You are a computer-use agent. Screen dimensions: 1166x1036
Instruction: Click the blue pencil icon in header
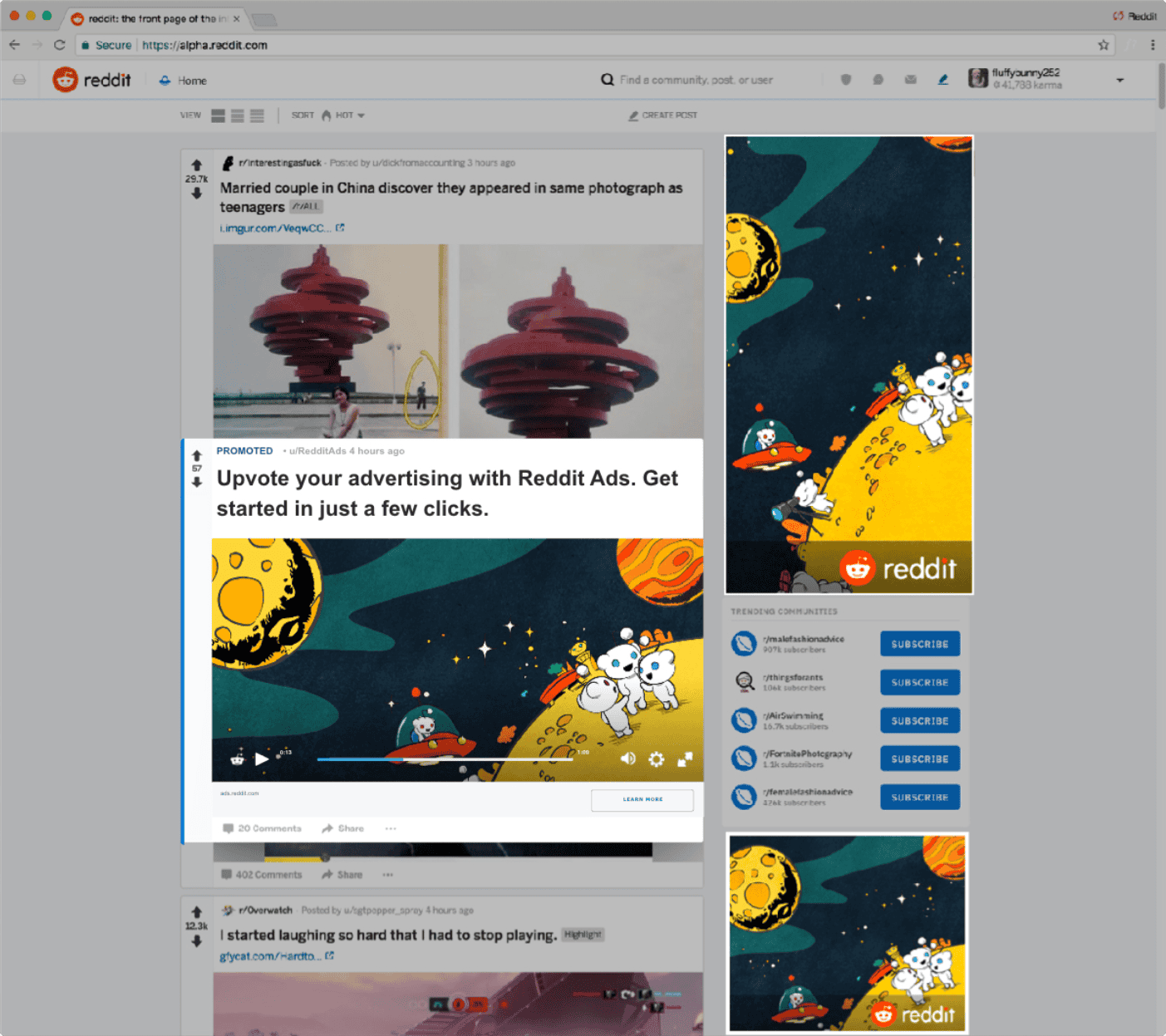click(x=943, y=80)
